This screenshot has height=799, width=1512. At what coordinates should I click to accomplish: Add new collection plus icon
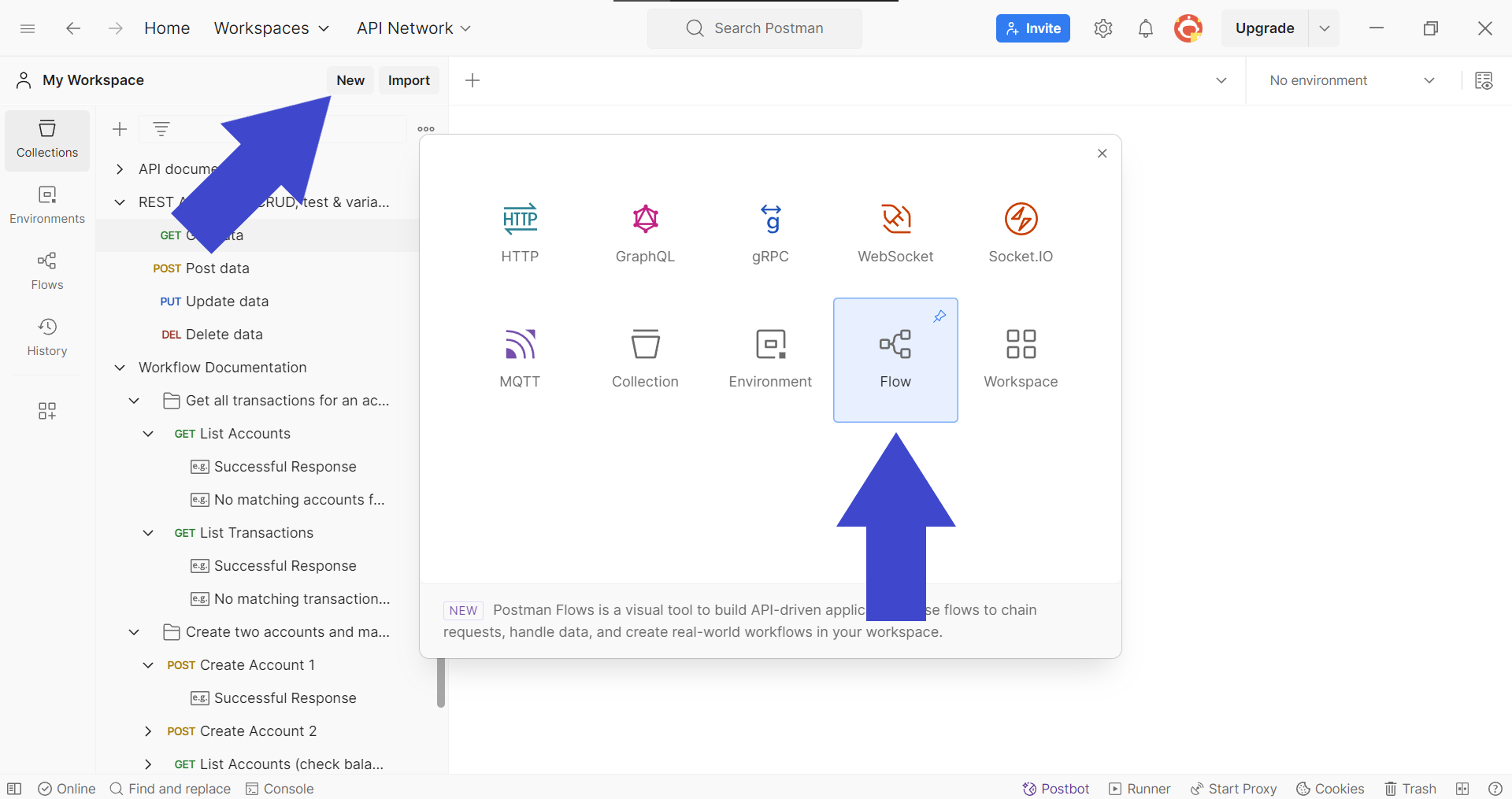(120, 129)
